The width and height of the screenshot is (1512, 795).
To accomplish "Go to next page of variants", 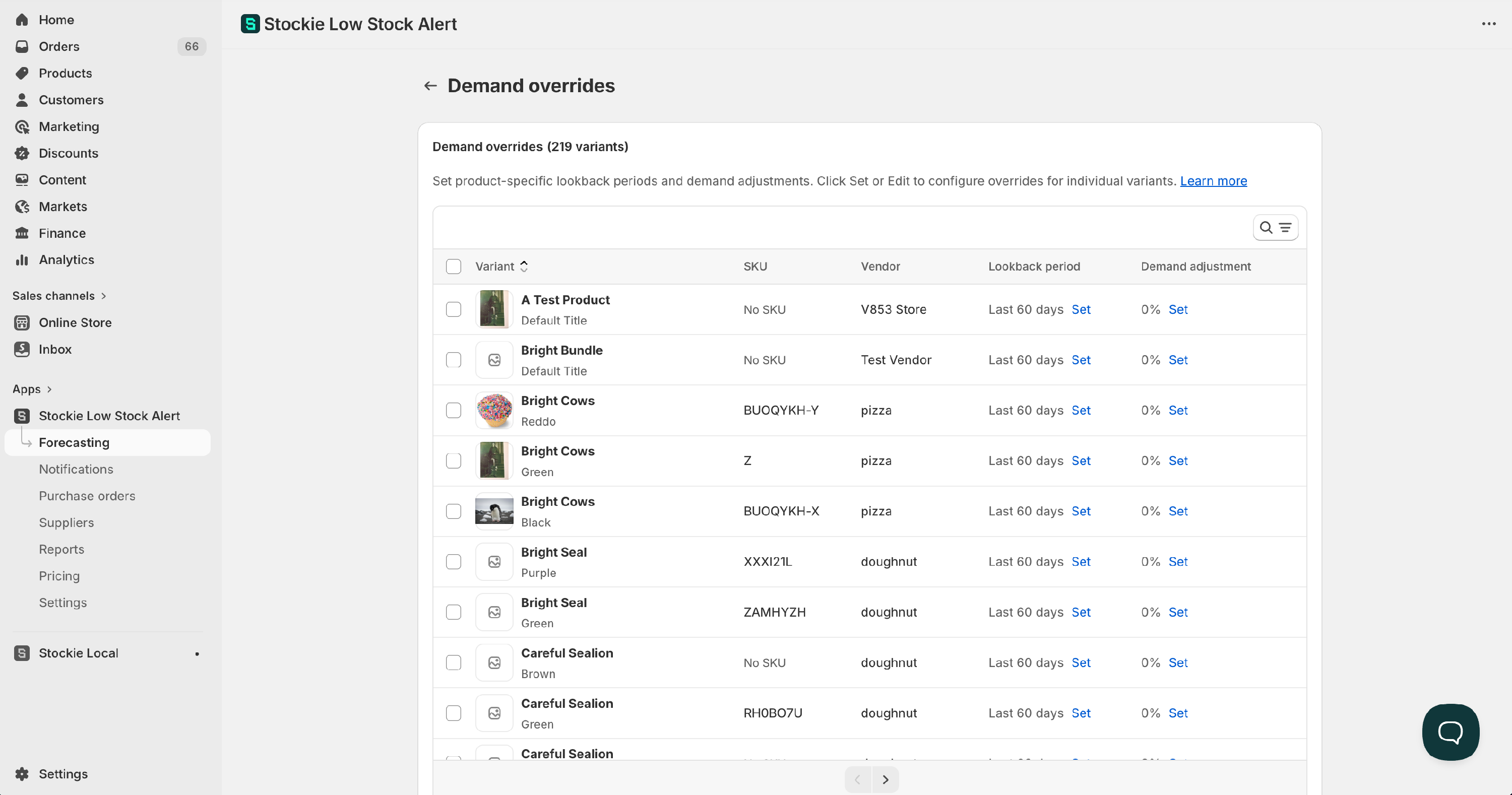I will coord(885,780).
